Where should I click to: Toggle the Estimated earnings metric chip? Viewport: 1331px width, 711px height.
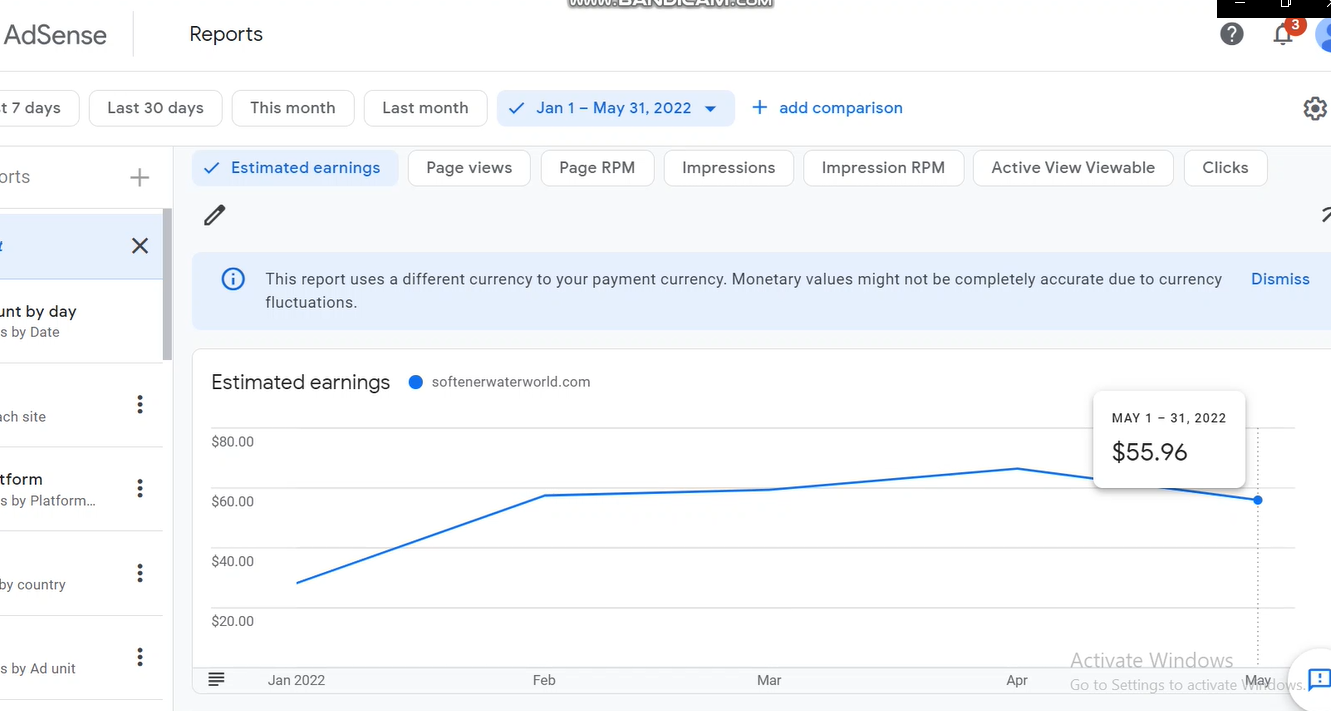pos(295,168)
